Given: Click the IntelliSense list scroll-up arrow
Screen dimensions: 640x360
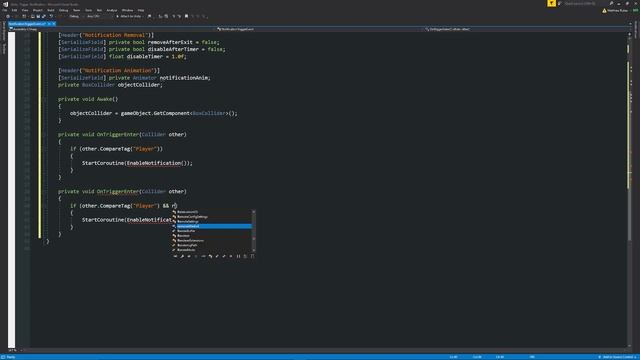Looking at the screenshot, I should pos(254,212).
